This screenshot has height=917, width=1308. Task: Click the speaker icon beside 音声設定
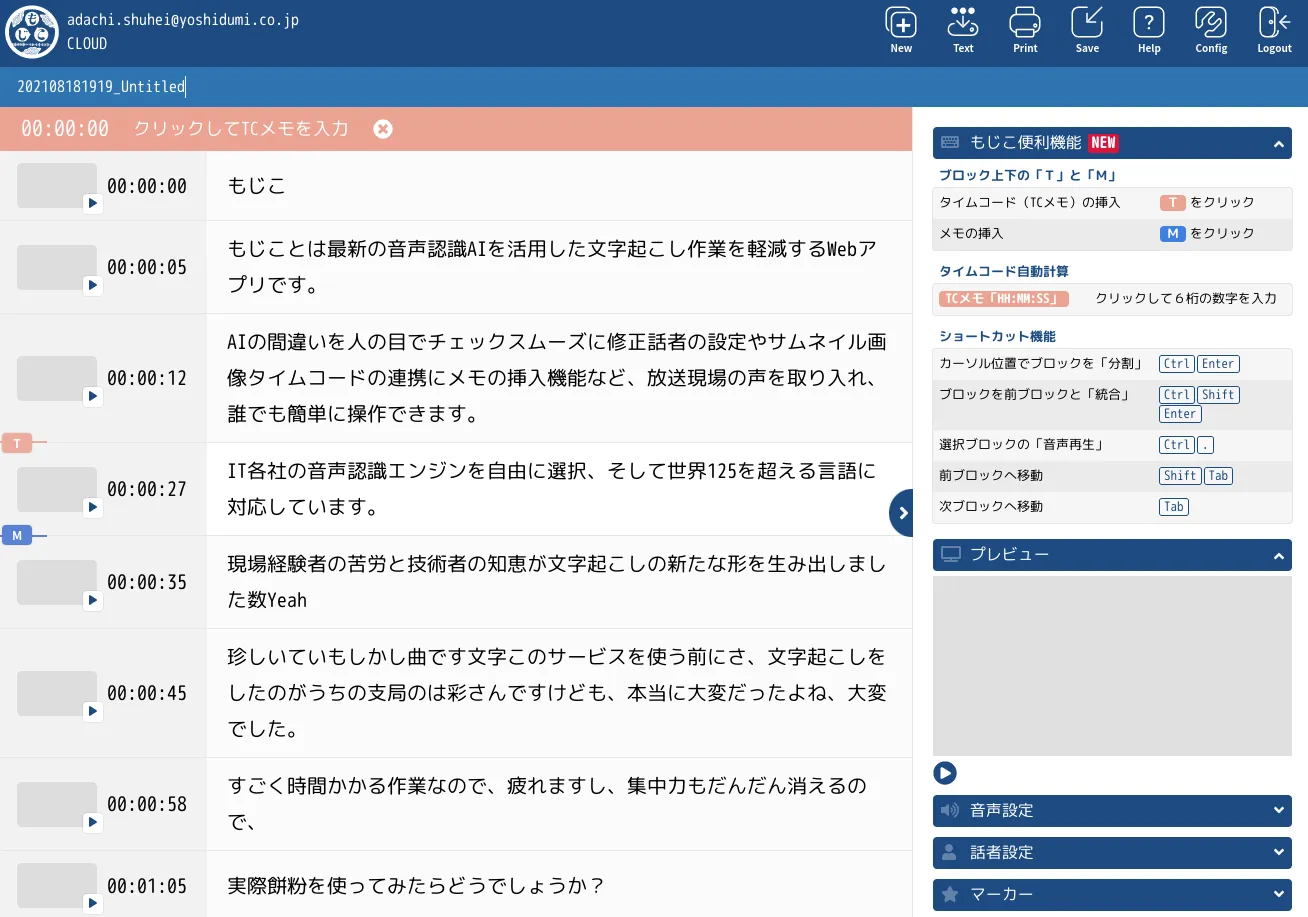tap(950, 810)
